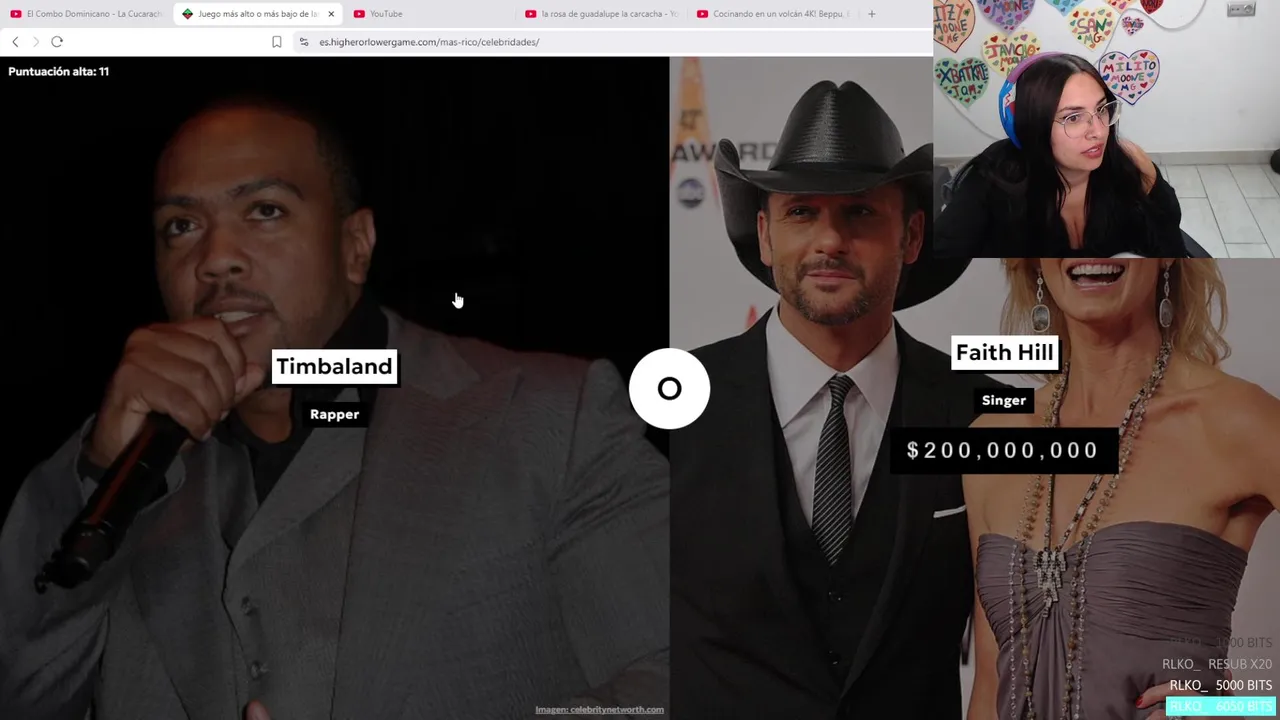Screen dimensions: 1280x720
Task: Click the Puntuación alta score text
Action: point(59,72)
